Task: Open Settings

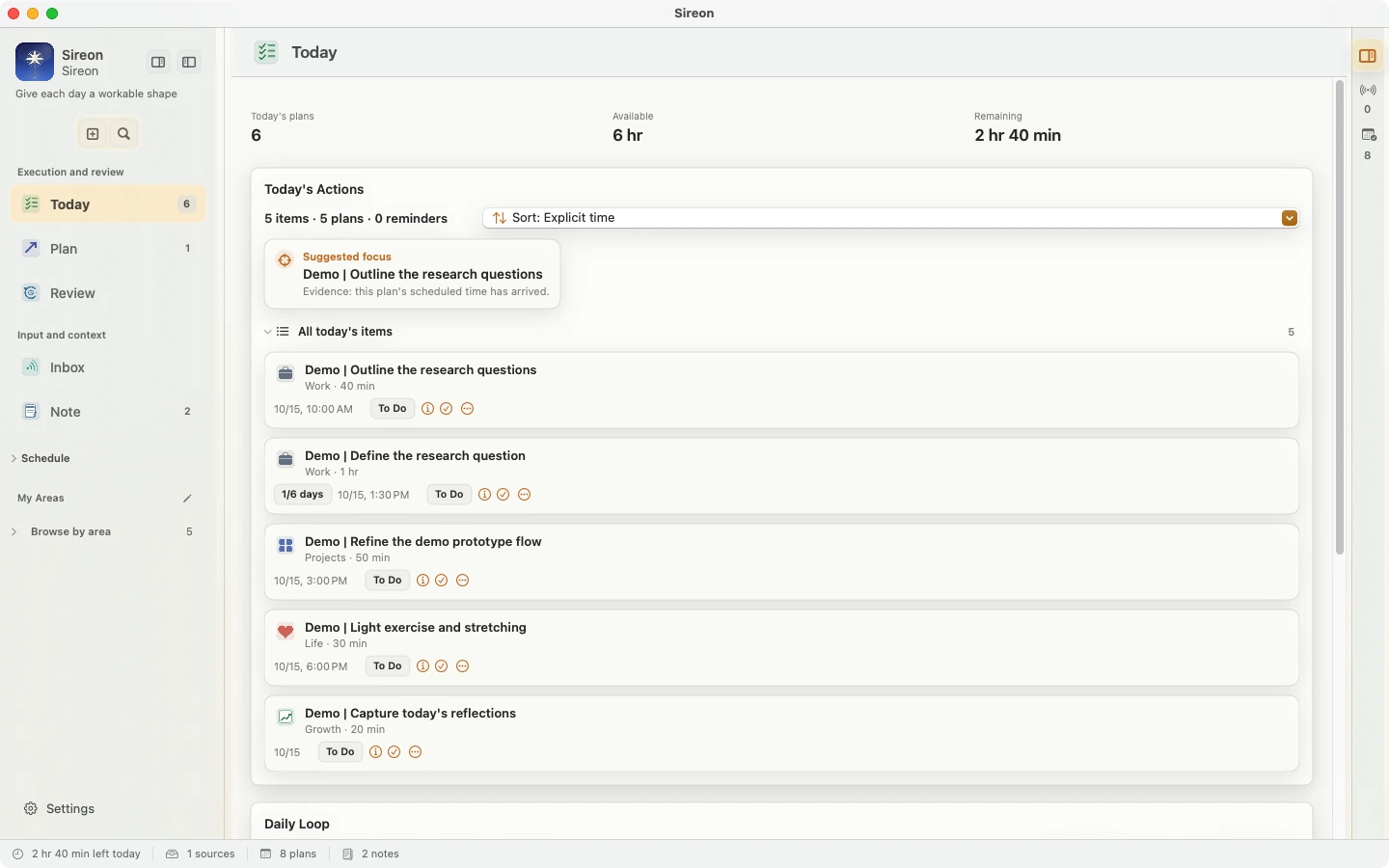Action: tap(60, 808)
